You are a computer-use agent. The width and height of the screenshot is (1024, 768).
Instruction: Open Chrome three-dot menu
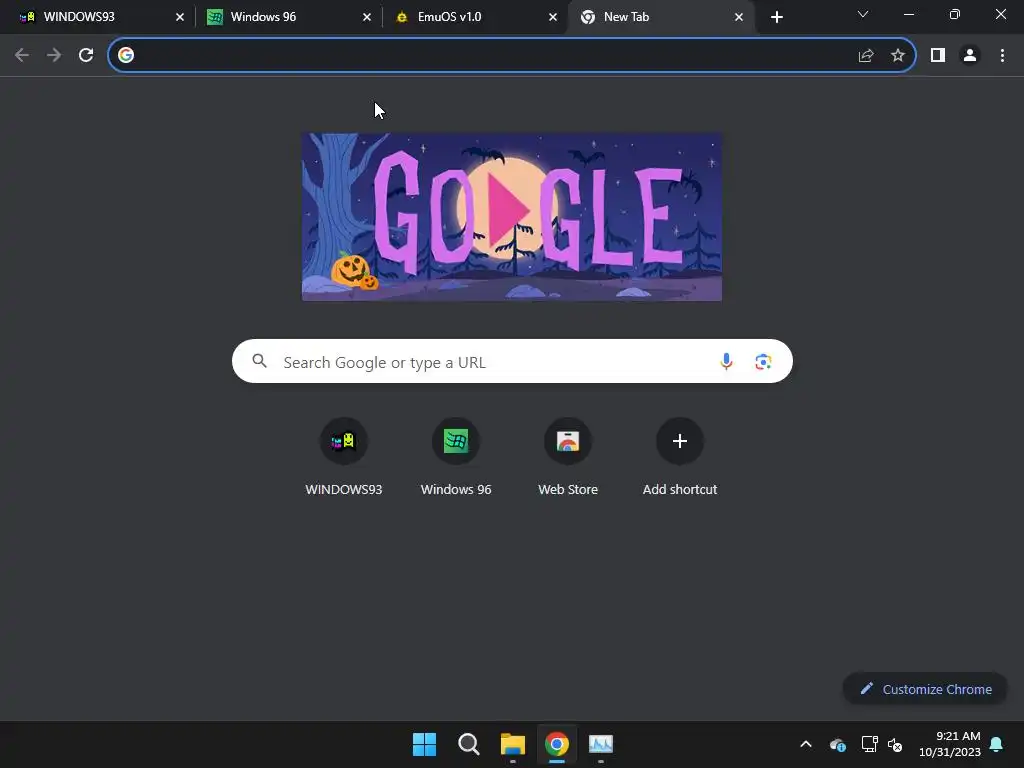pyautogui.click(x=1002, y=55)
